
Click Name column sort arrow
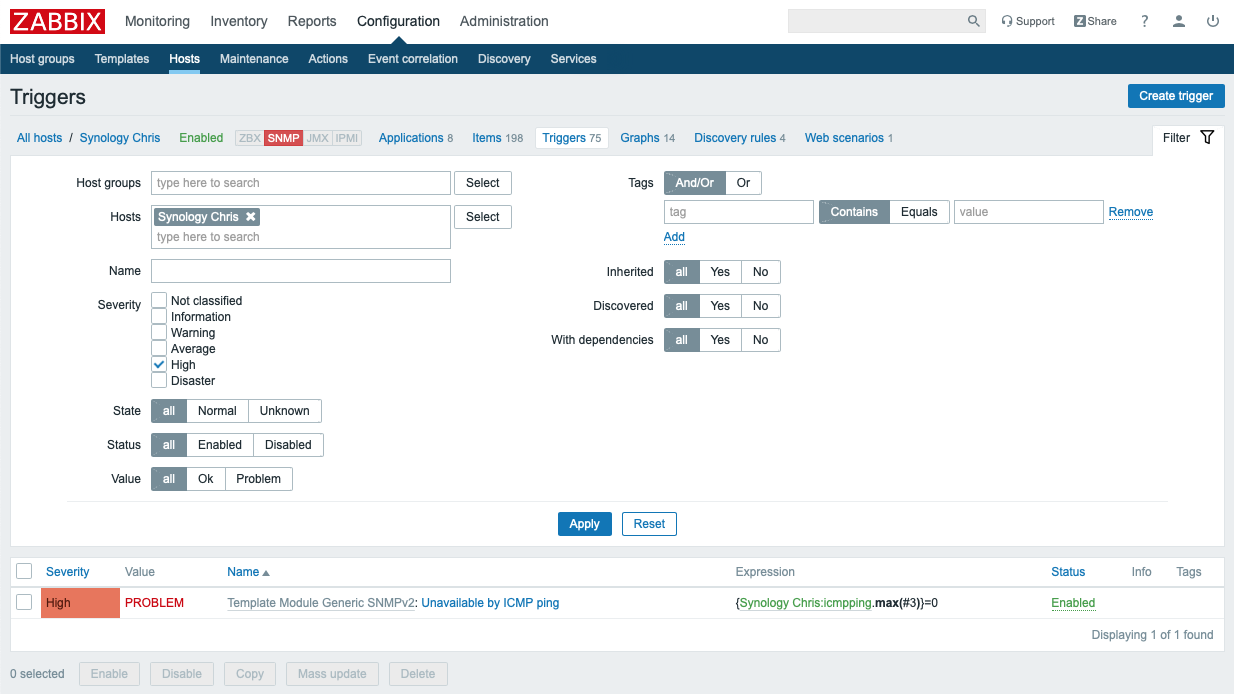(266, 573)
